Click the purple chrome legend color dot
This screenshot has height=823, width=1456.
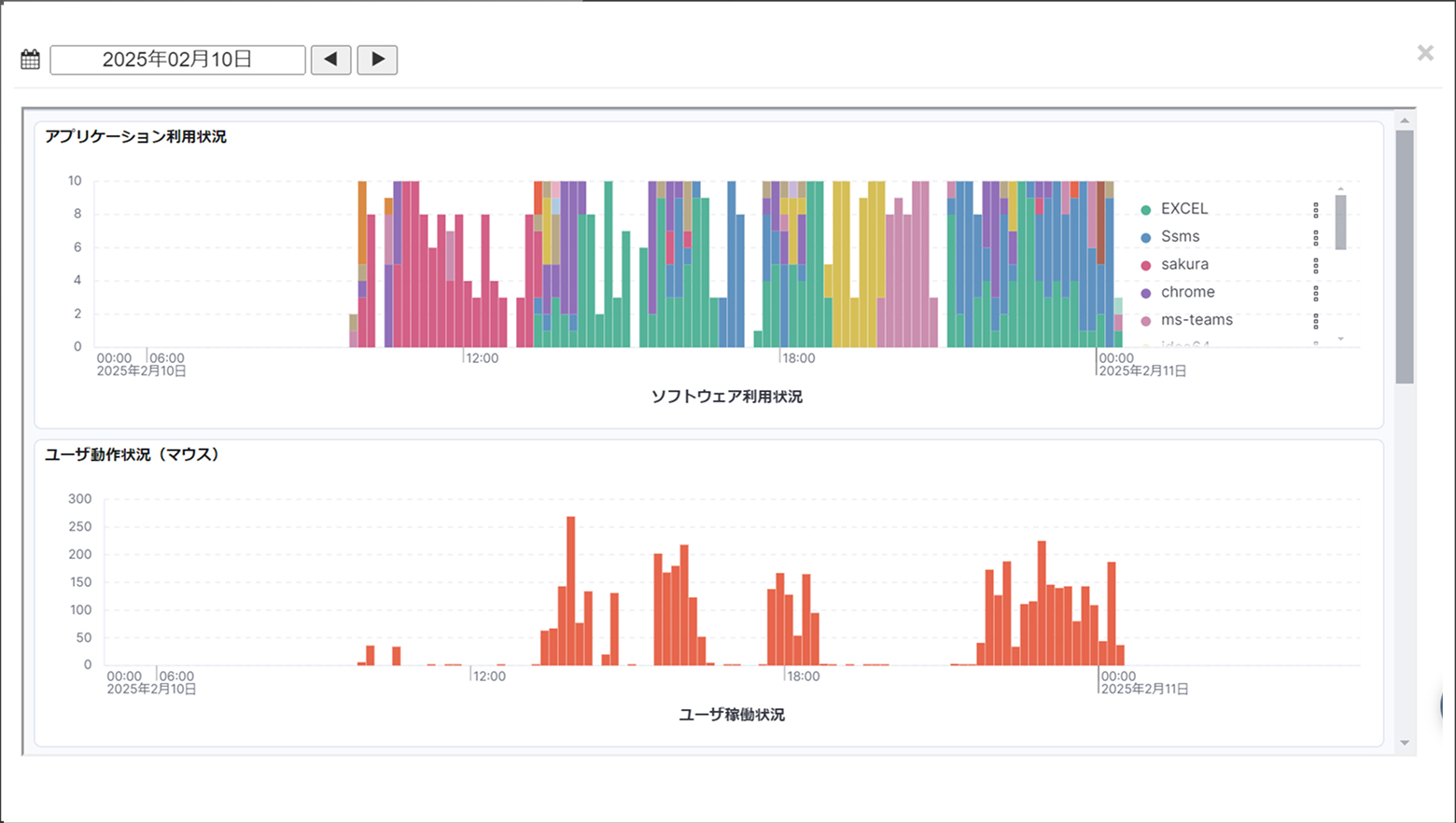coord(1146,293)
